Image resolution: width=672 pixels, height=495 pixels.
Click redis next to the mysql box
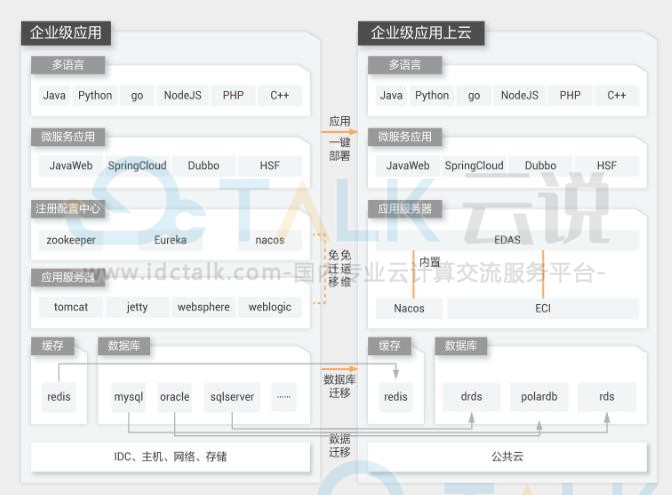click(x=59, y=397)
